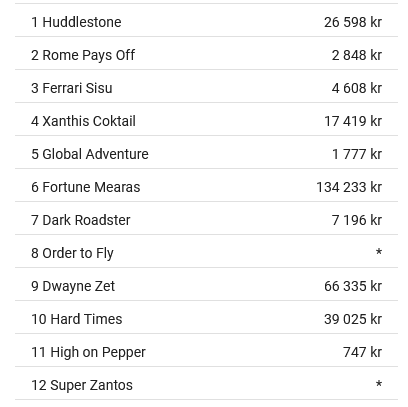
Task: Select the 747 kr amount
Action: tap(362, 352)
